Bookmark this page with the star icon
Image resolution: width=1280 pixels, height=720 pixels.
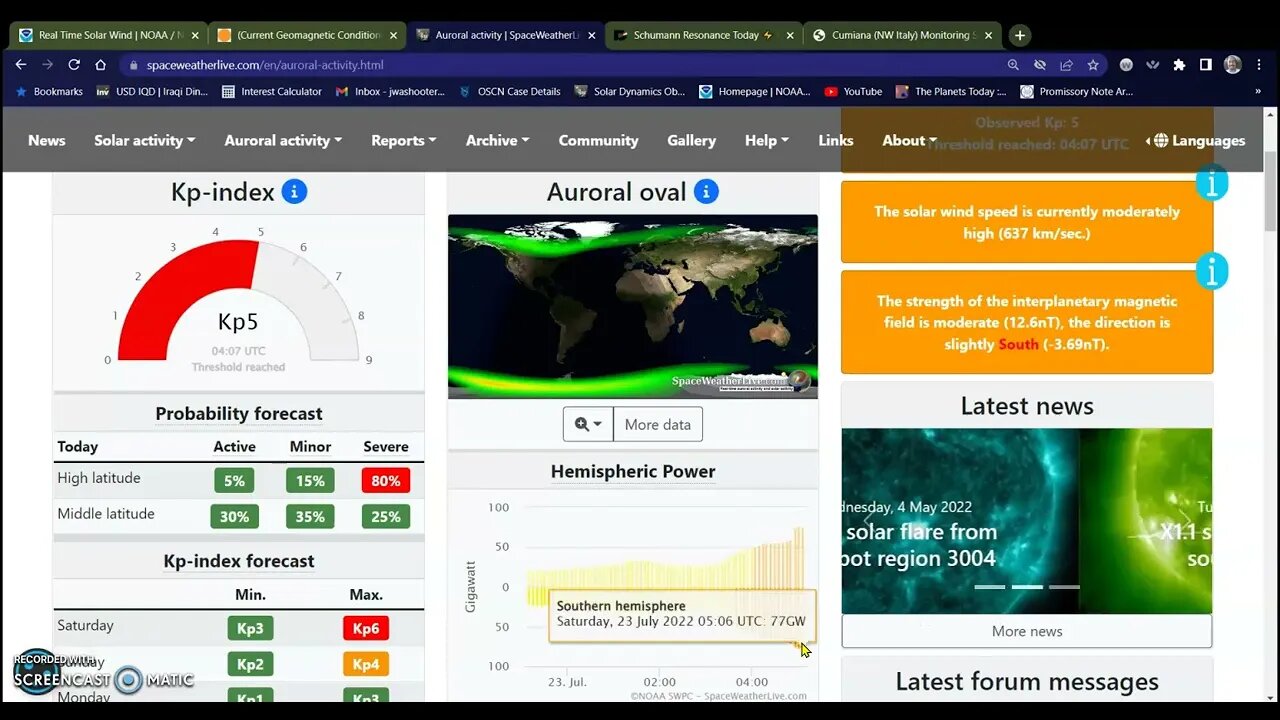click(x=1093, y=65)
